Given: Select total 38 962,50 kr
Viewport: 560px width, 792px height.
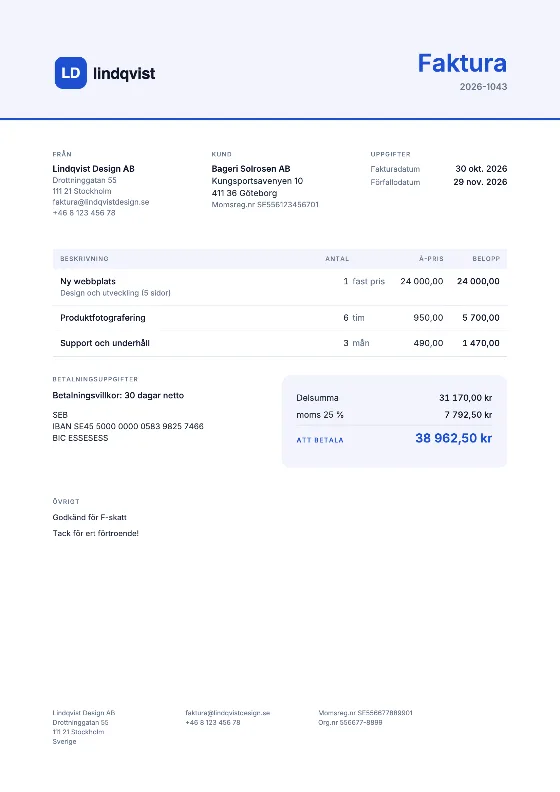Looking at the screenshot, I should (453, 438).
